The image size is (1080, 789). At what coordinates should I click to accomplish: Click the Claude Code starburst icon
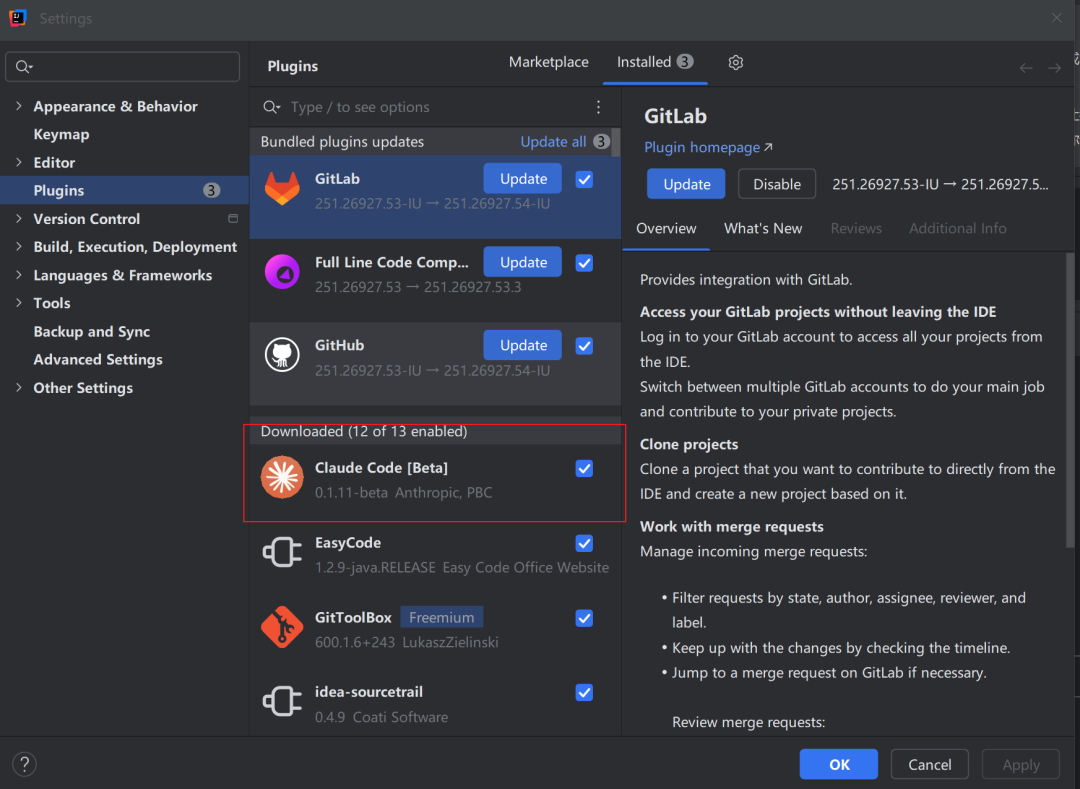282,477
